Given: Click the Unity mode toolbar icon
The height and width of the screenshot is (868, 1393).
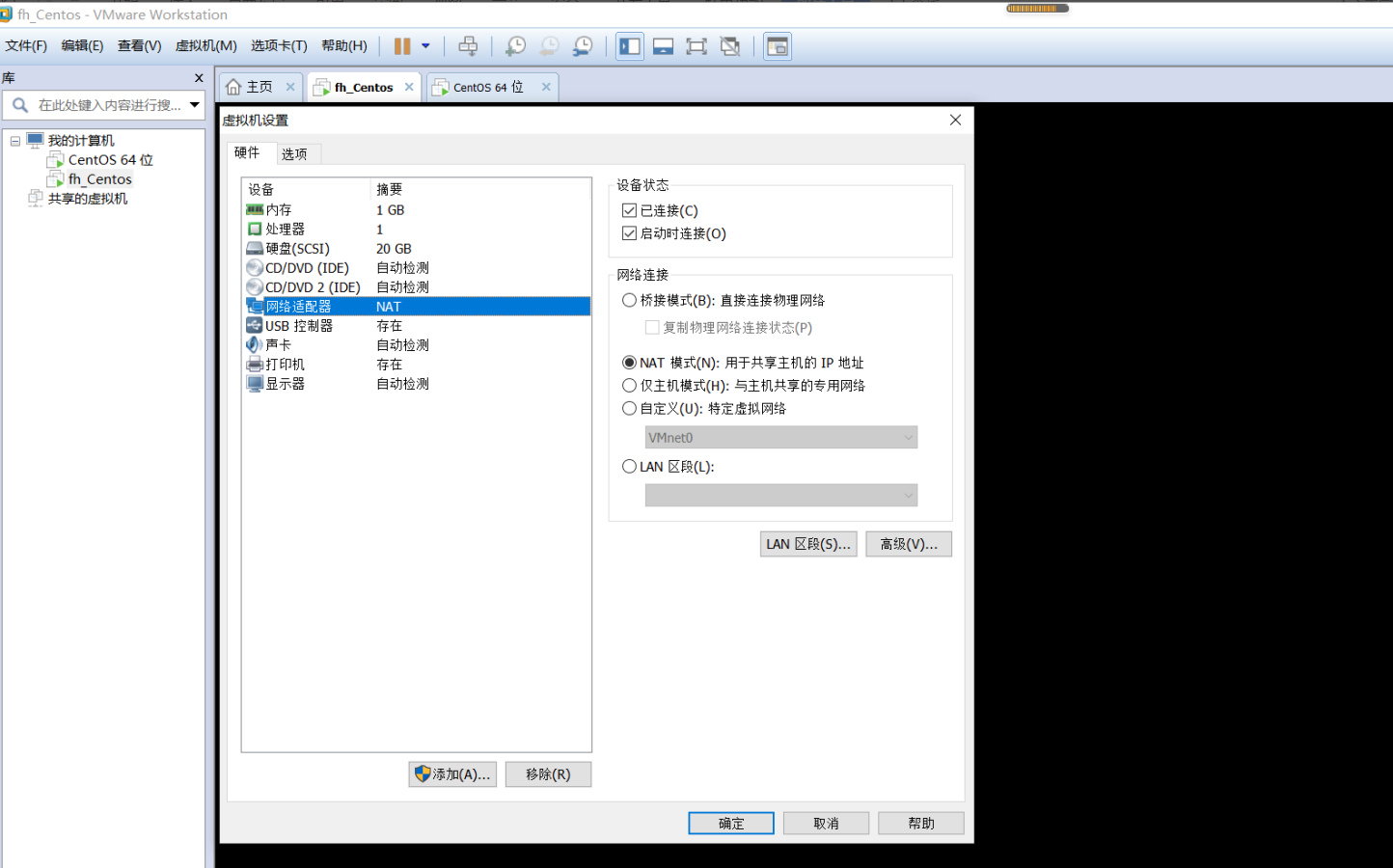Looking at the screenshot, I should pyautogui.click(x=730, y=46).
